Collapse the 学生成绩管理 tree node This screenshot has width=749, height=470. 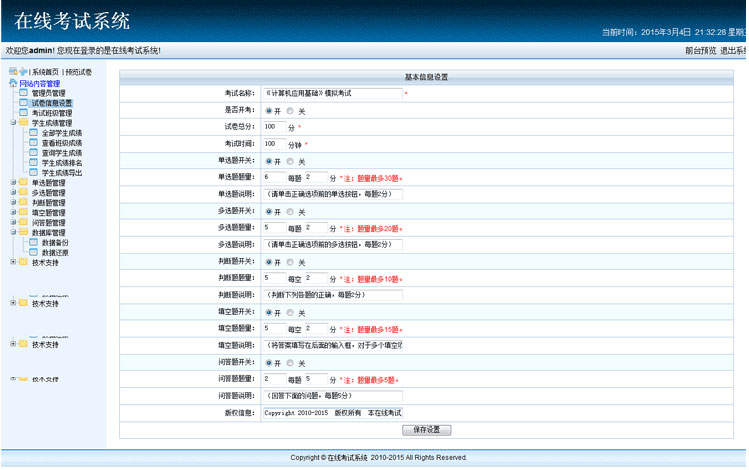coord(13,123)
